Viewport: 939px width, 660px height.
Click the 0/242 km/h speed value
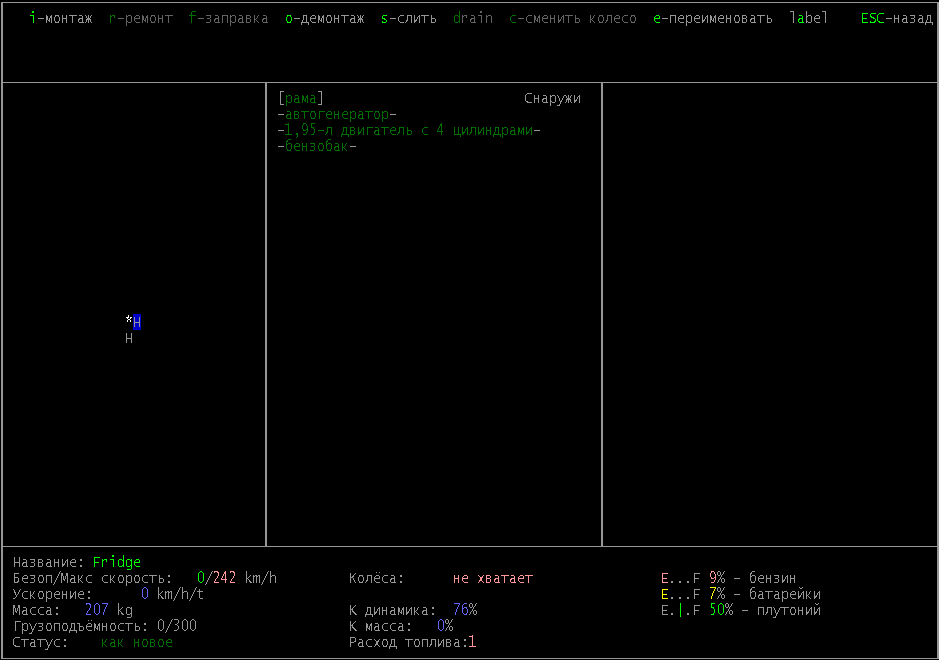click(237, 578)
